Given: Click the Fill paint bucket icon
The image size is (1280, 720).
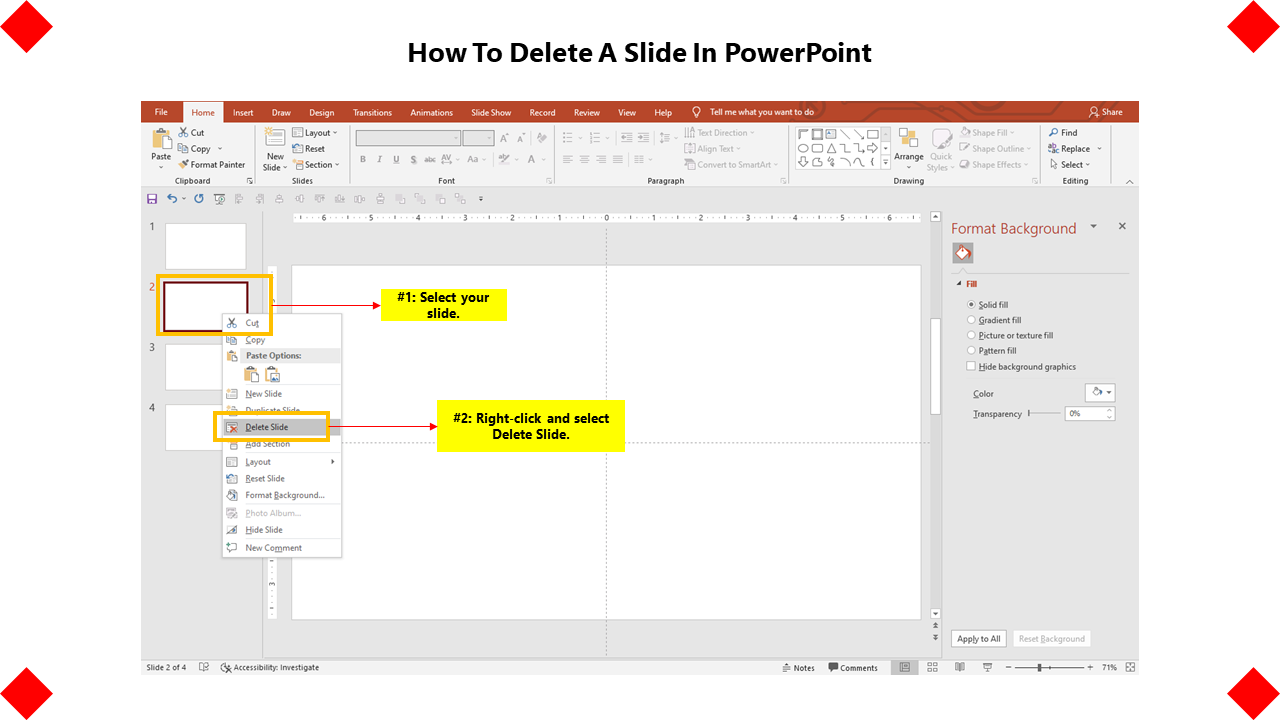Looking at the screenshot, I should coord(962,254).
